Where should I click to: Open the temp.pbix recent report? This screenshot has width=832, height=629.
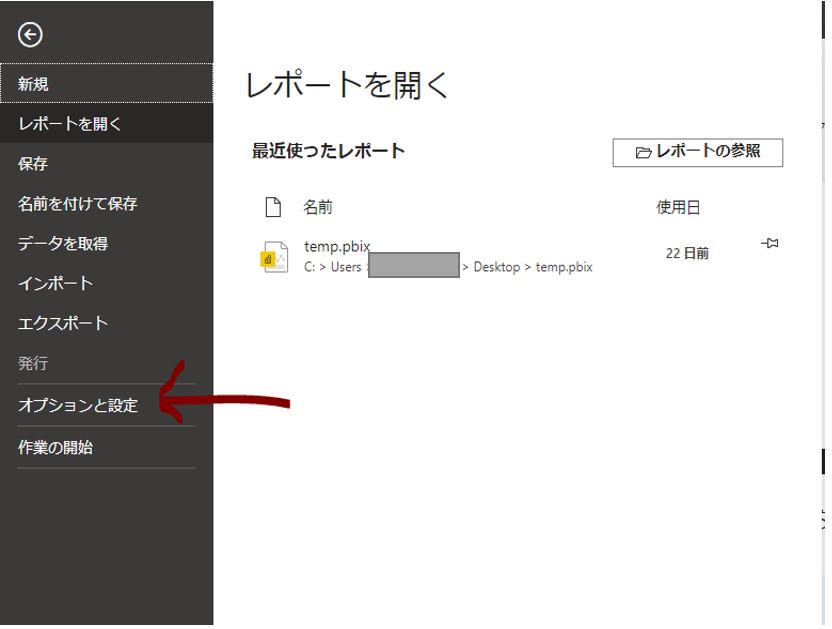(x=332, y=246)
